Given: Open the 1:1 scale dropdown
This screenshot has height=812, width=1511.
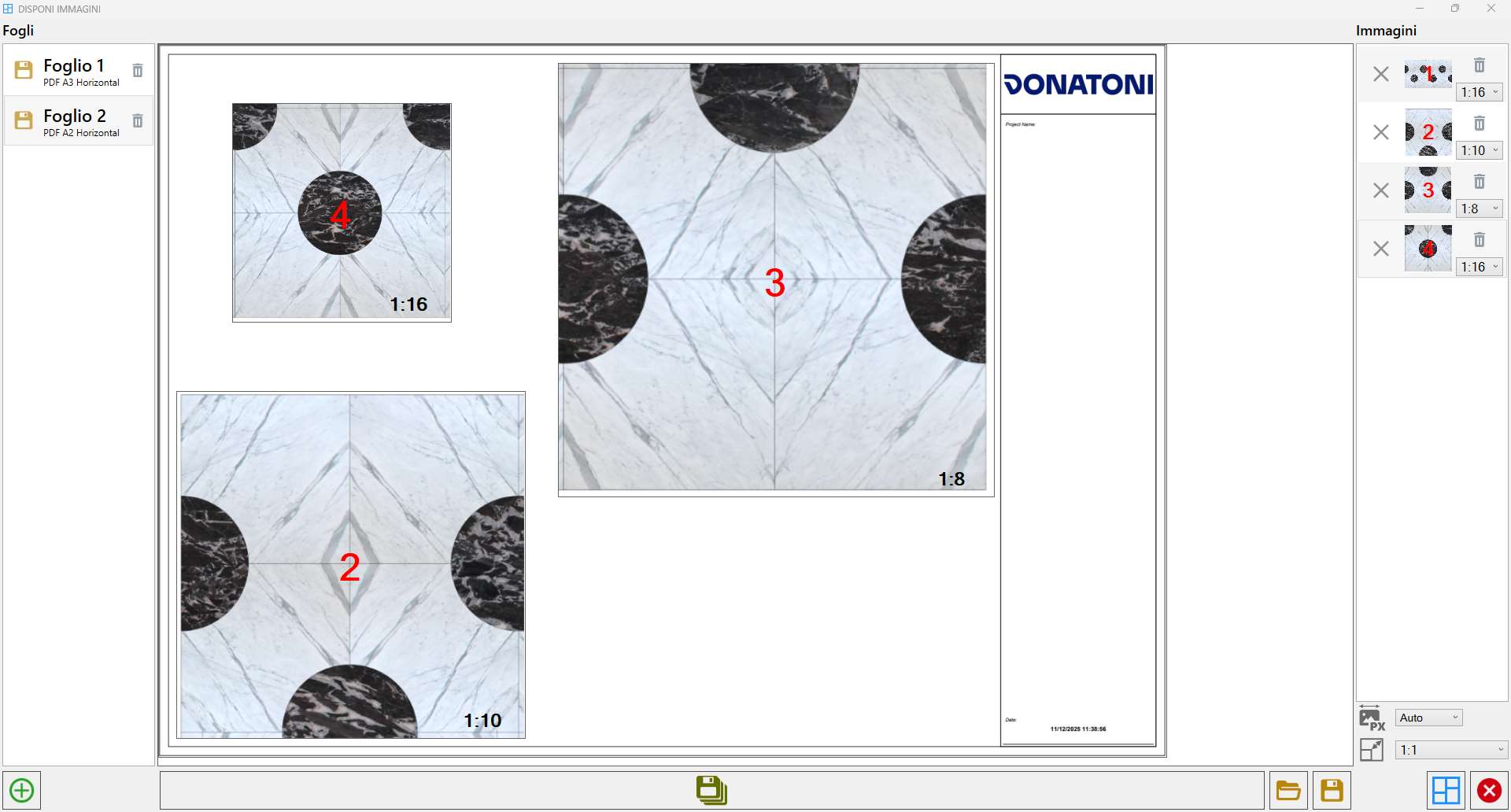Looking at the screenshot, I should [1452, 750].
